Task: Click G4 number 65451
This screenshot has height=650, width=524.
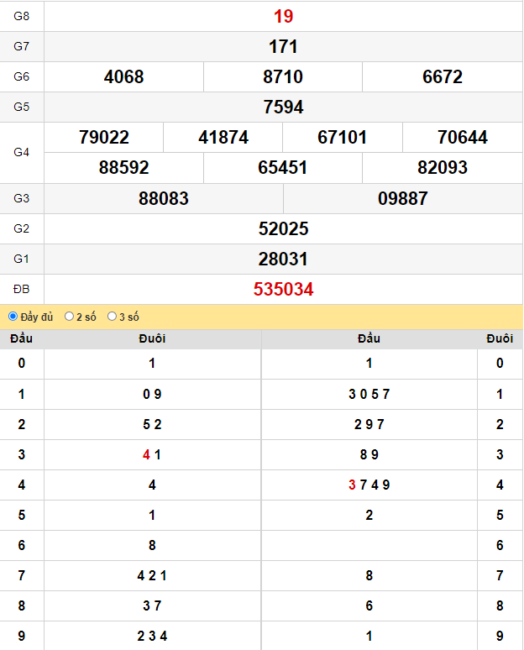Action: point(283,167)
